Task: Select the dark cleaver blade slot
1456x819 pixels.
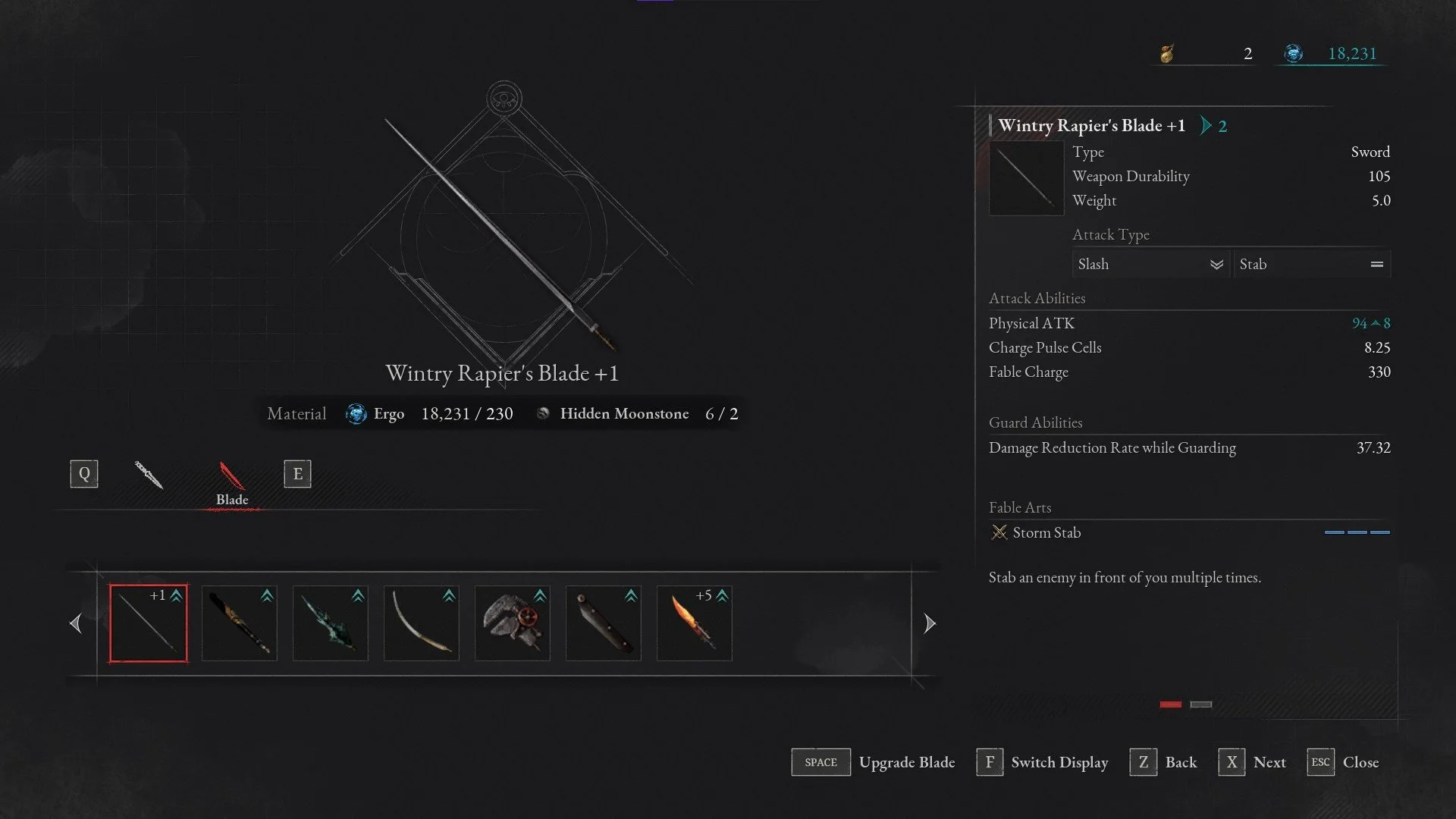Action: pos(604,623)
